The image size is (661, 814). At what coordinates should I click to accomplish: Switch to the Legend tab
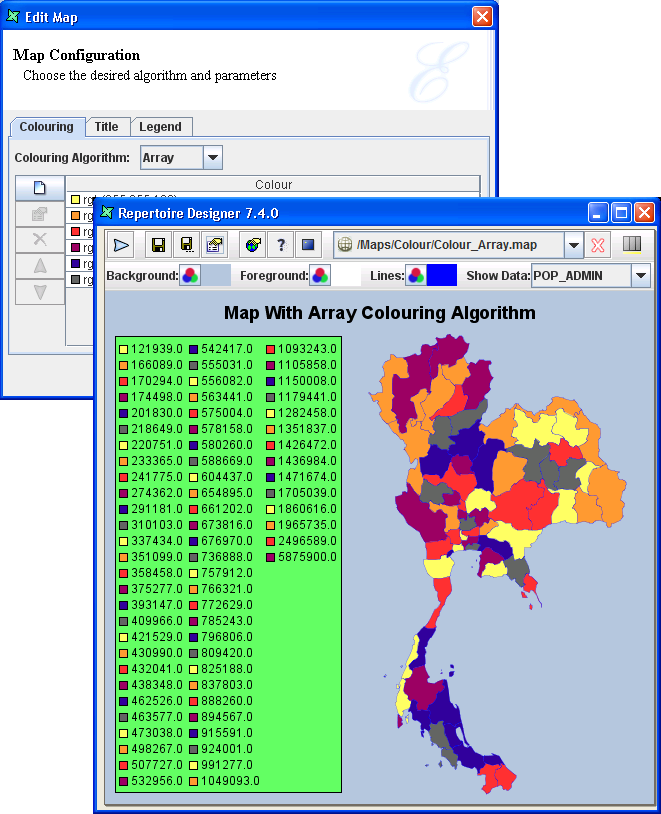[x=160, y=127]
